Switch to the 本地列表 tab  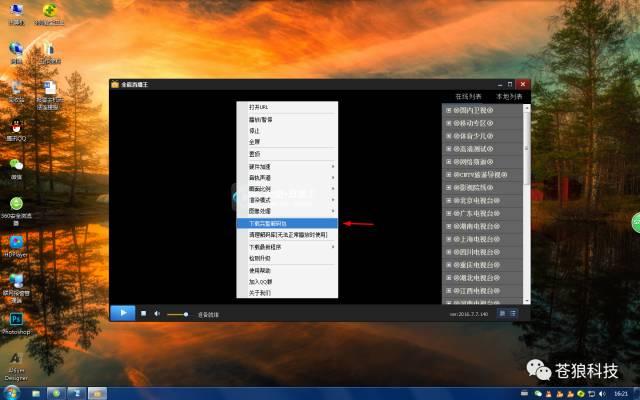509,97
